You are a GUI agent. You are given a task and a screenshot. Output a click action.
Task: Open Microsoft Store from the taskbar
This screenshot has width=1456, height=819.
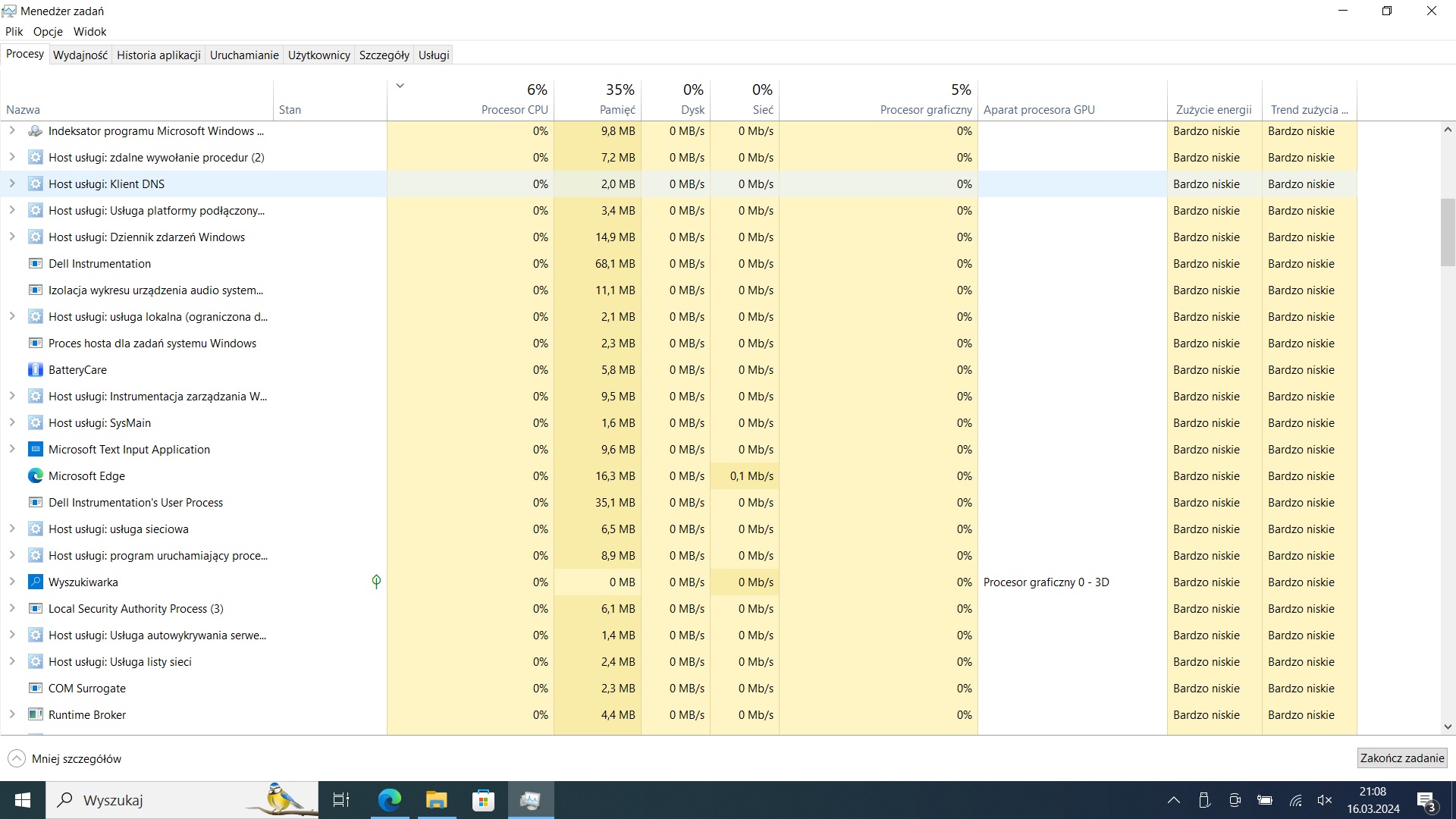click(x=483, y=800)
